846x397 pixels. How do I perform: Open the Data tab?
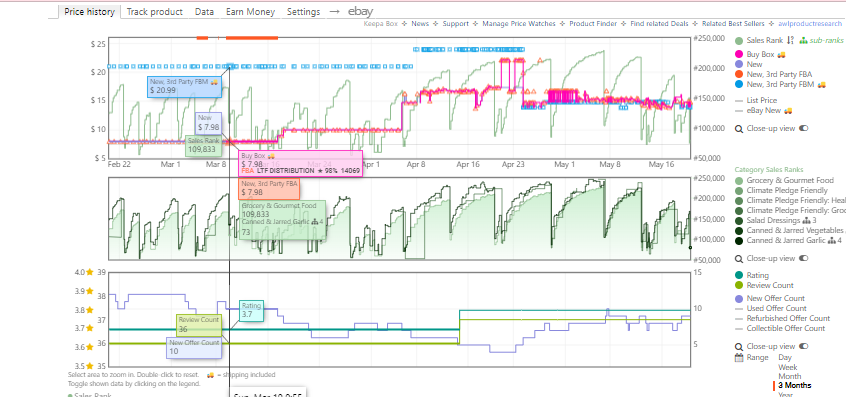[204, 11]
